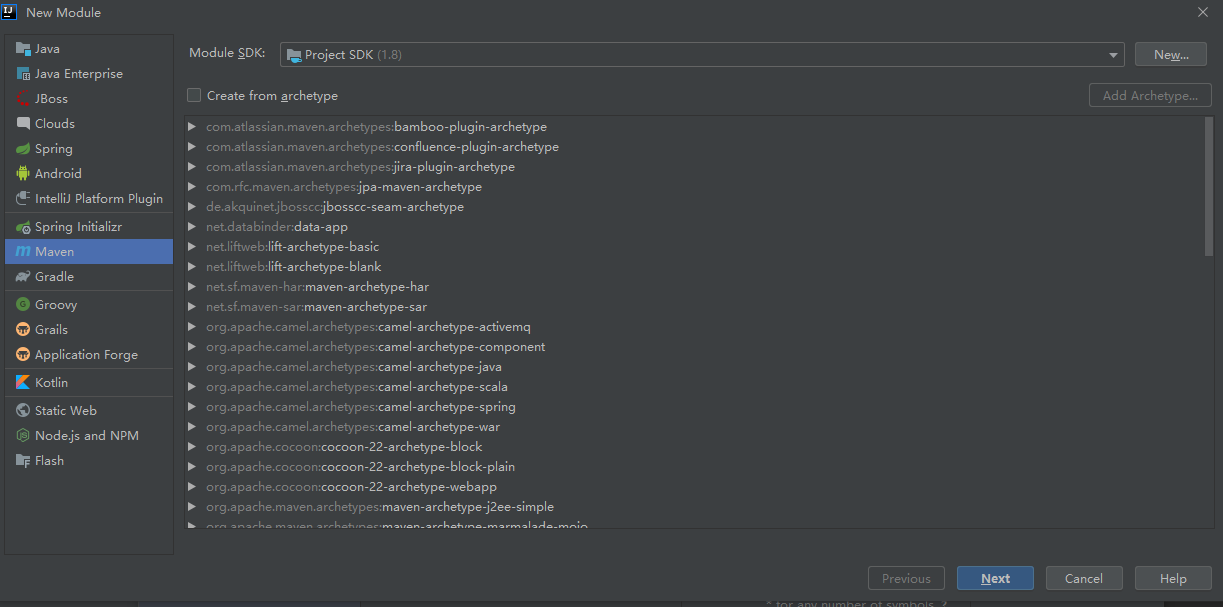Expand confluence-plugin-archetype node

(192, 147)
